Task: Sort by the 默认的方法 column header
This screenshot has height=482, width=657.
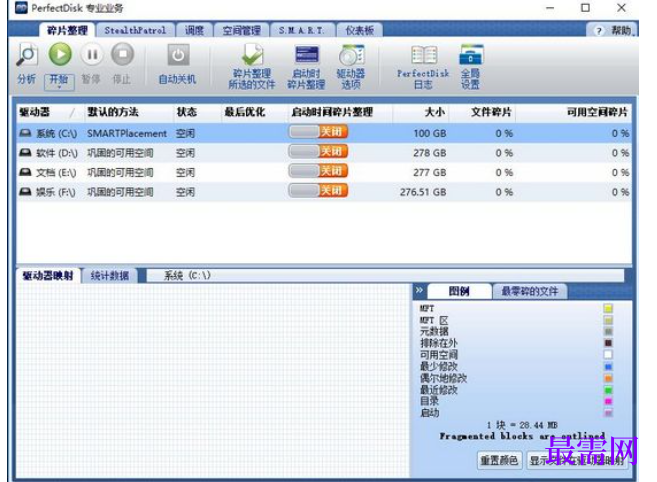Action: [x=129, y=112]
